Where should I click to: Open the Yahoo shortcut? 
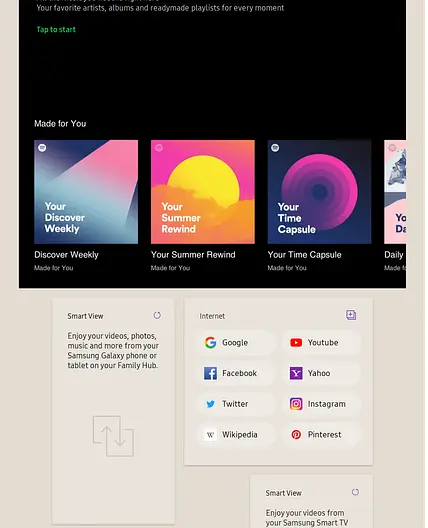pyautogui.click(x=321, y=373)
